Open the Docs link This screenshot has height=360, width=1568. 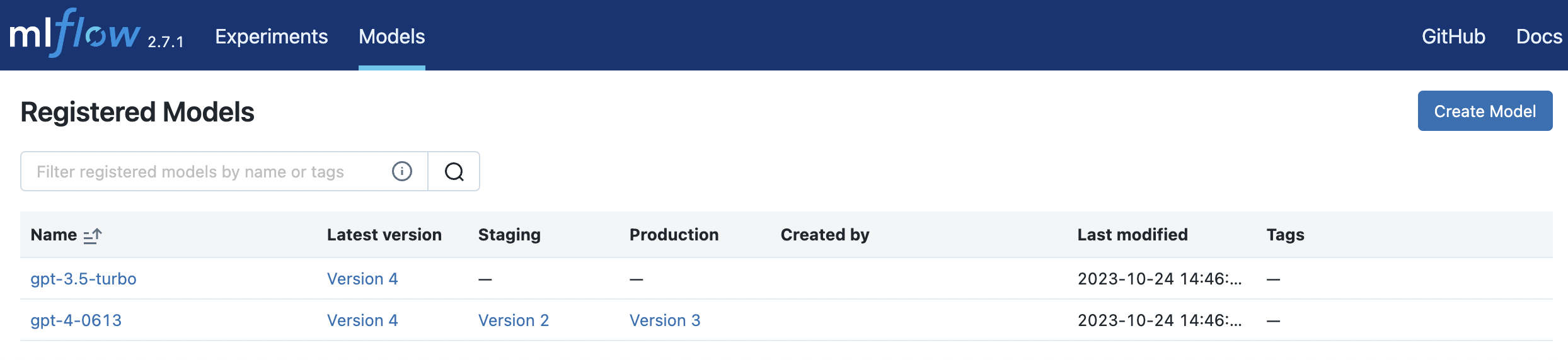tap(1539, 37)
